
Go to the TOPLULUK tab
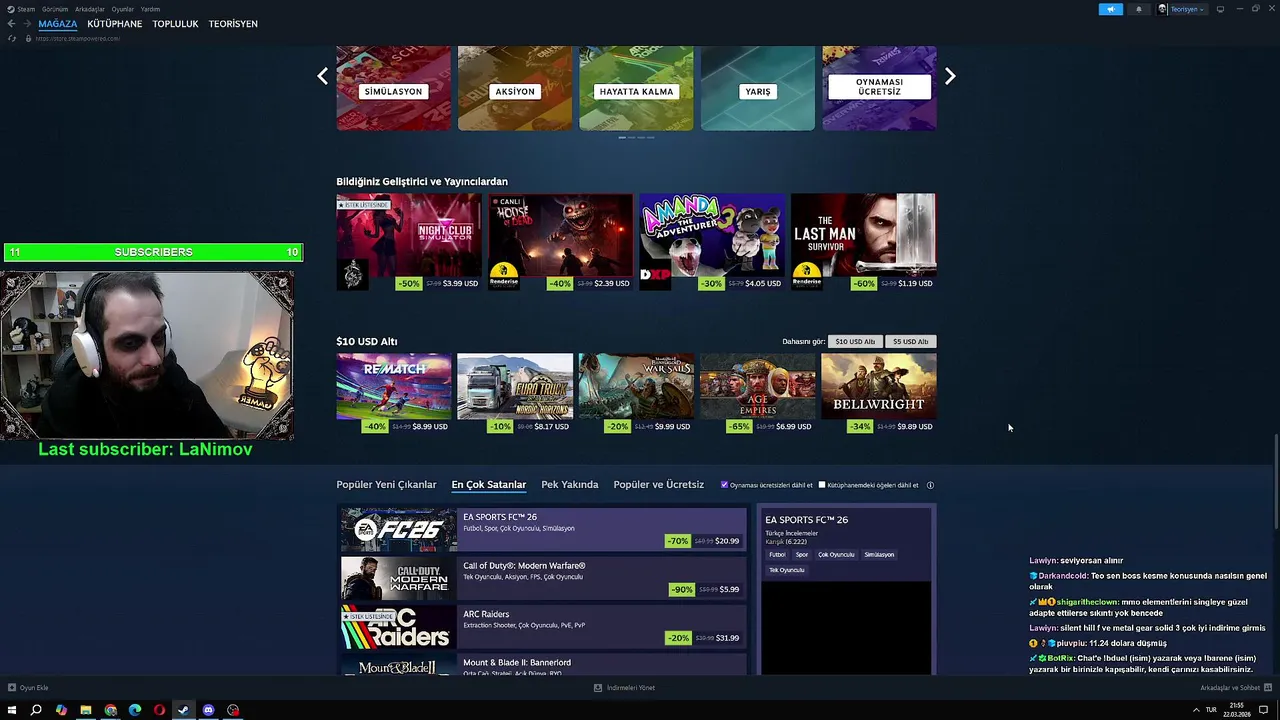pyautogui.click(x=176, y=24)
